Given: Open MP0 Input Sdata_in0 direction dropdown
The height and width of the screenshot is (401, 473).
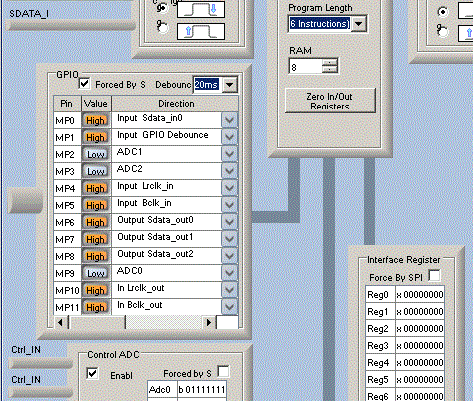Looking at the screenshot, I should pos(229,120).
